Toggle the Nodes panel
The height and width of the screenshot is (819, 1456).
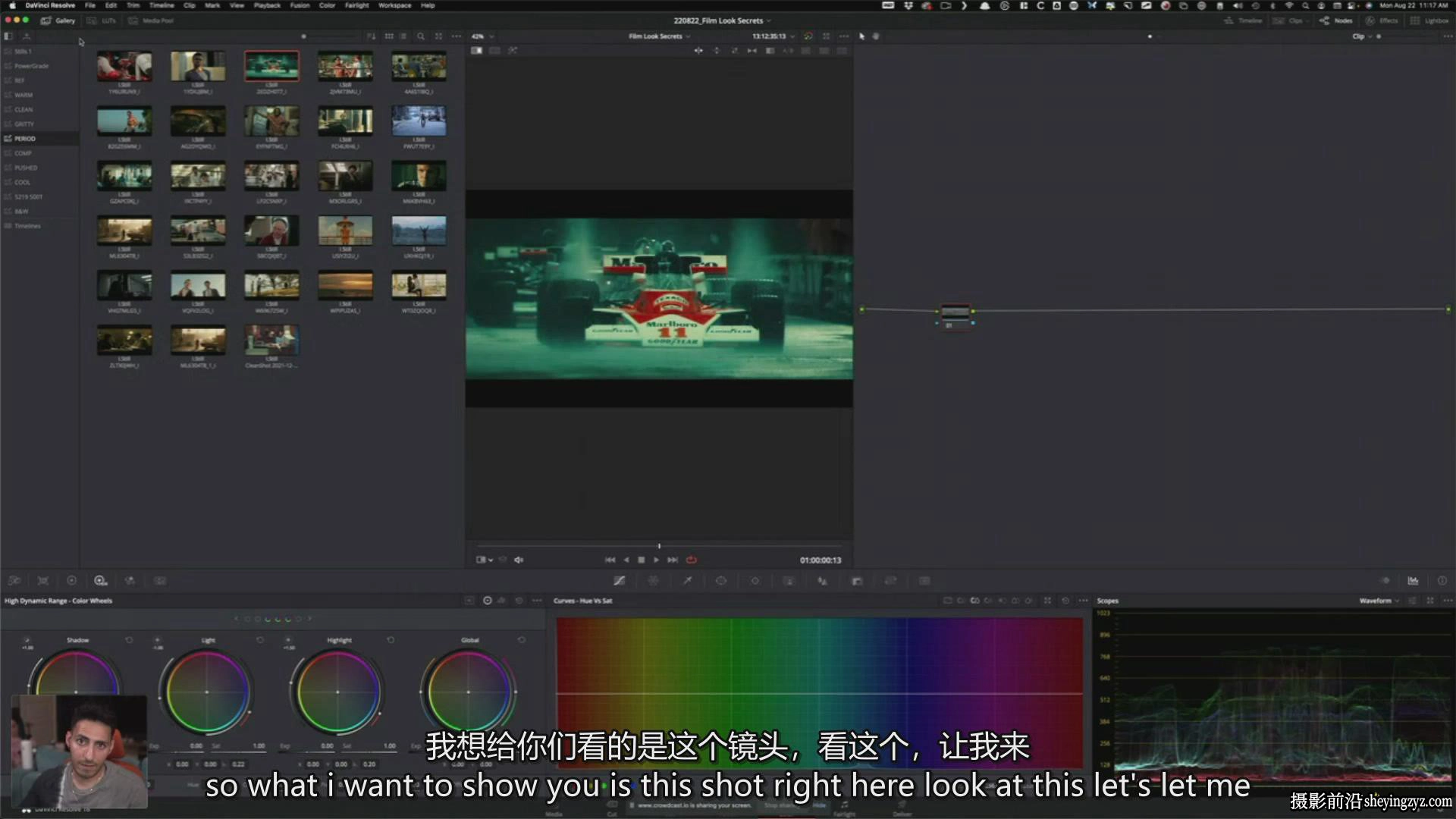[x=1336, y=20]
